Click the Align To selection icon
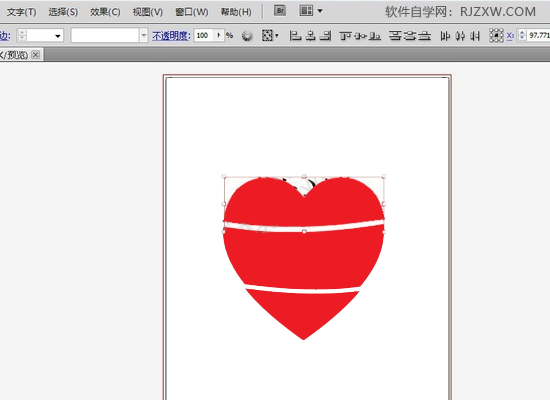Screen dimensions: 550x400 [x=267, y=35]
